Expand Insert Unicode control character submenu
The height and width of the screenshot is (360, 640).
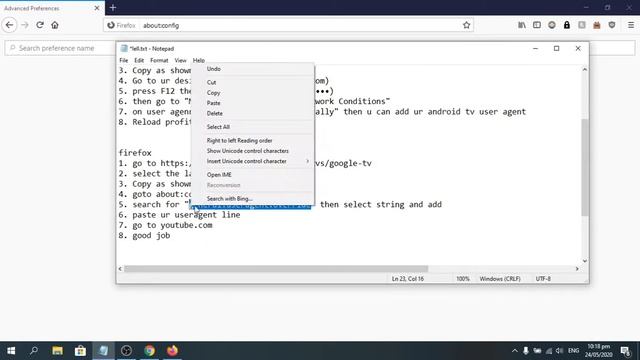click(x=253, y=161)
